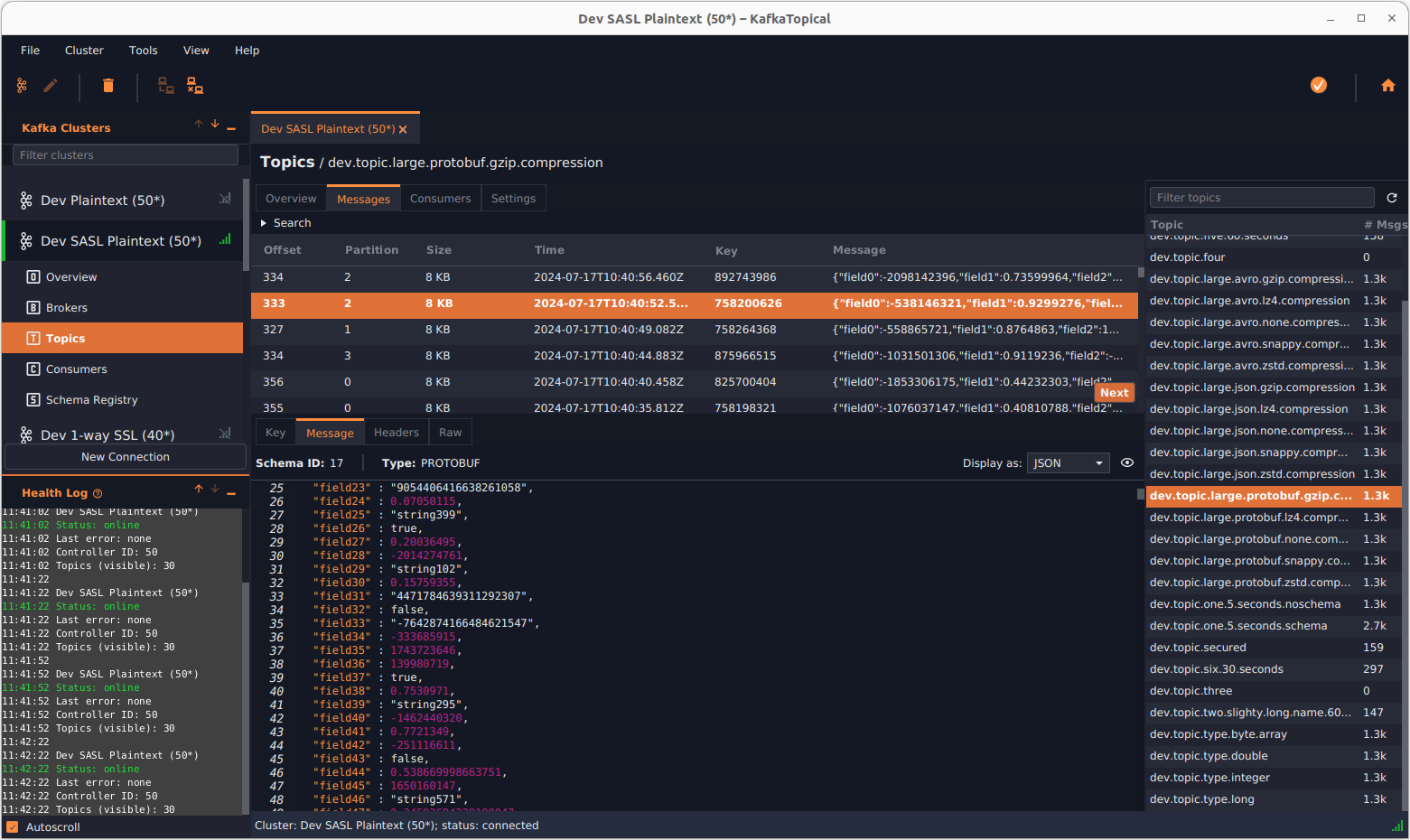Collapse the Kafka Clusters panel
Screen dimensions: 1410x840
[x=231, y=128]
